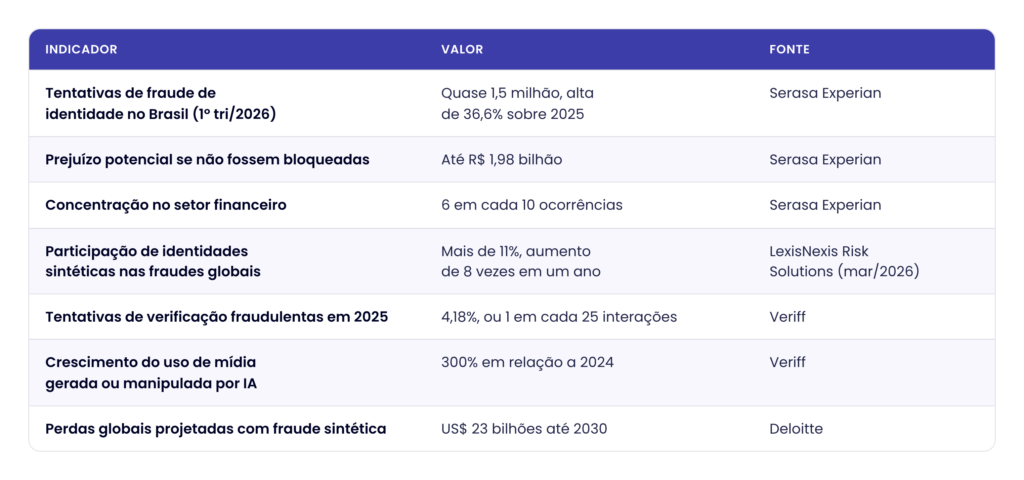Click the FONTE column header
Viewport: 1024px width, 480px height.
790,50
